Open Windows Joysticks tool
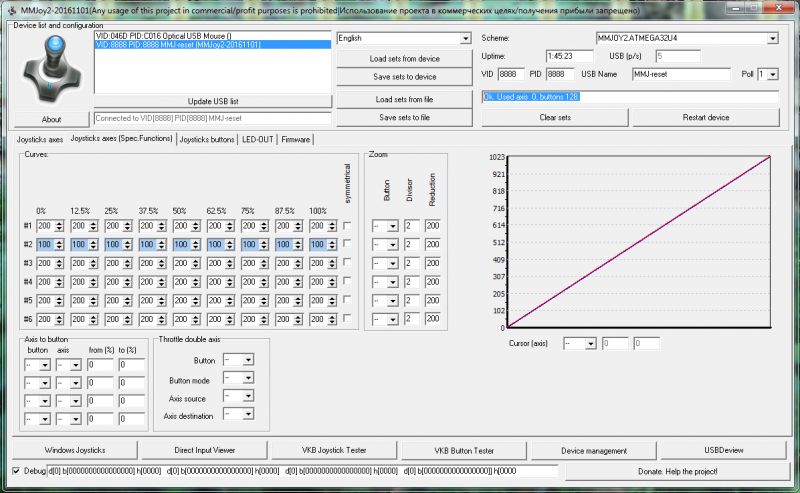Viewport: 800px width, 493px height. [x=75, y=450]
